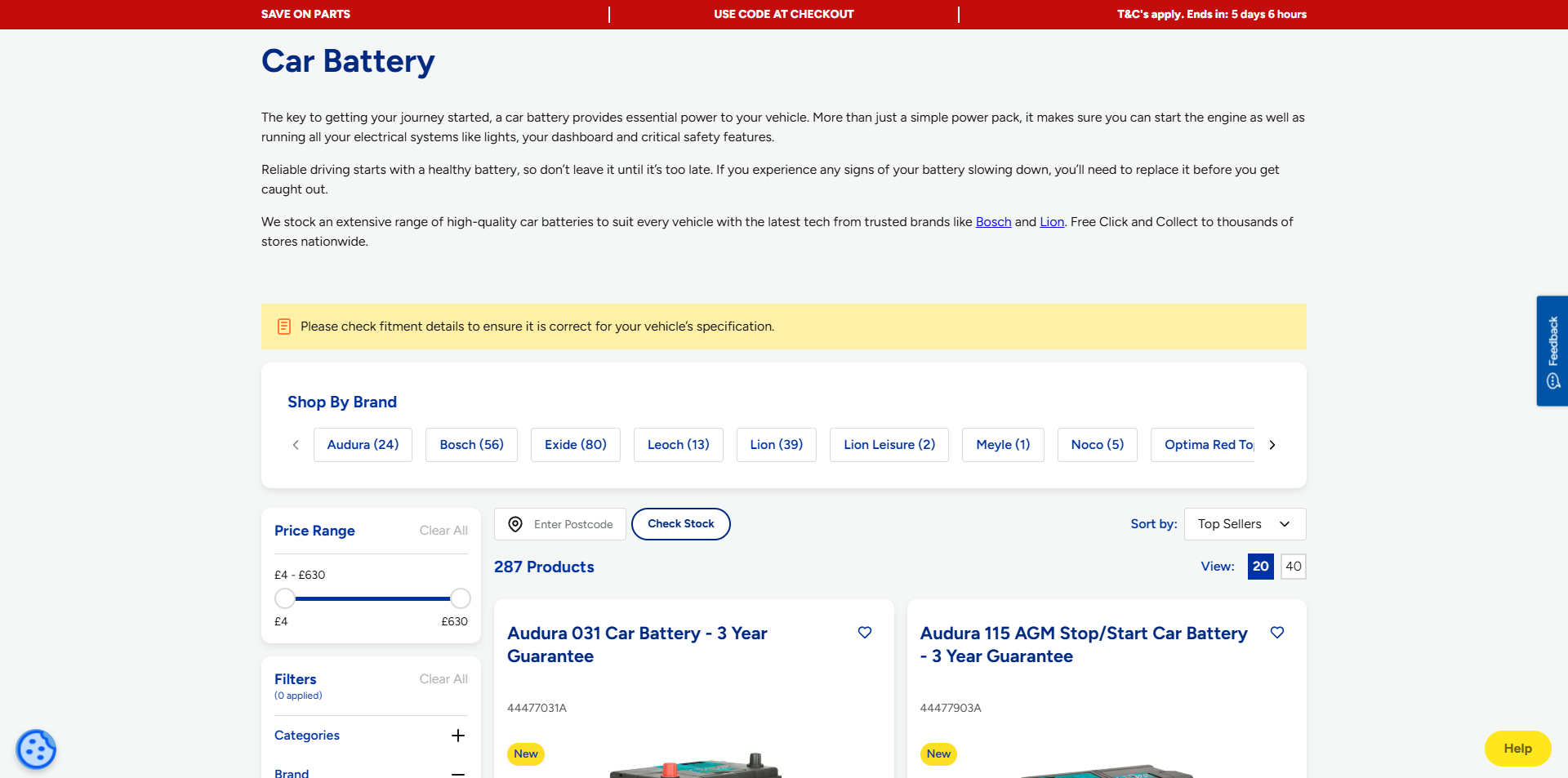Image resolution: width=1568 pixels, height=778 pixels.
Task: Switch product view to 40 per page
Action: [1293, 566]
